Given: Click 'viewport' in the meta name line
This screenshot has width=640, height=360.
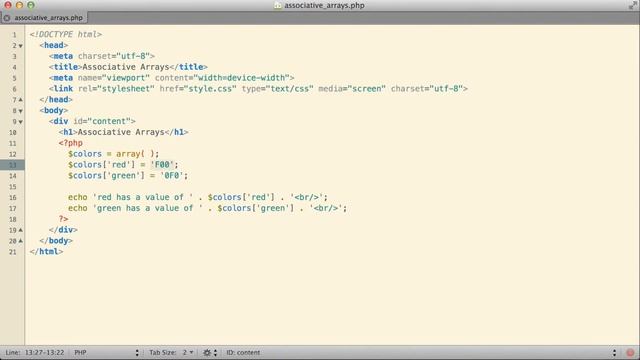Looking at the screenshot, I should click(x=126, y=78).
